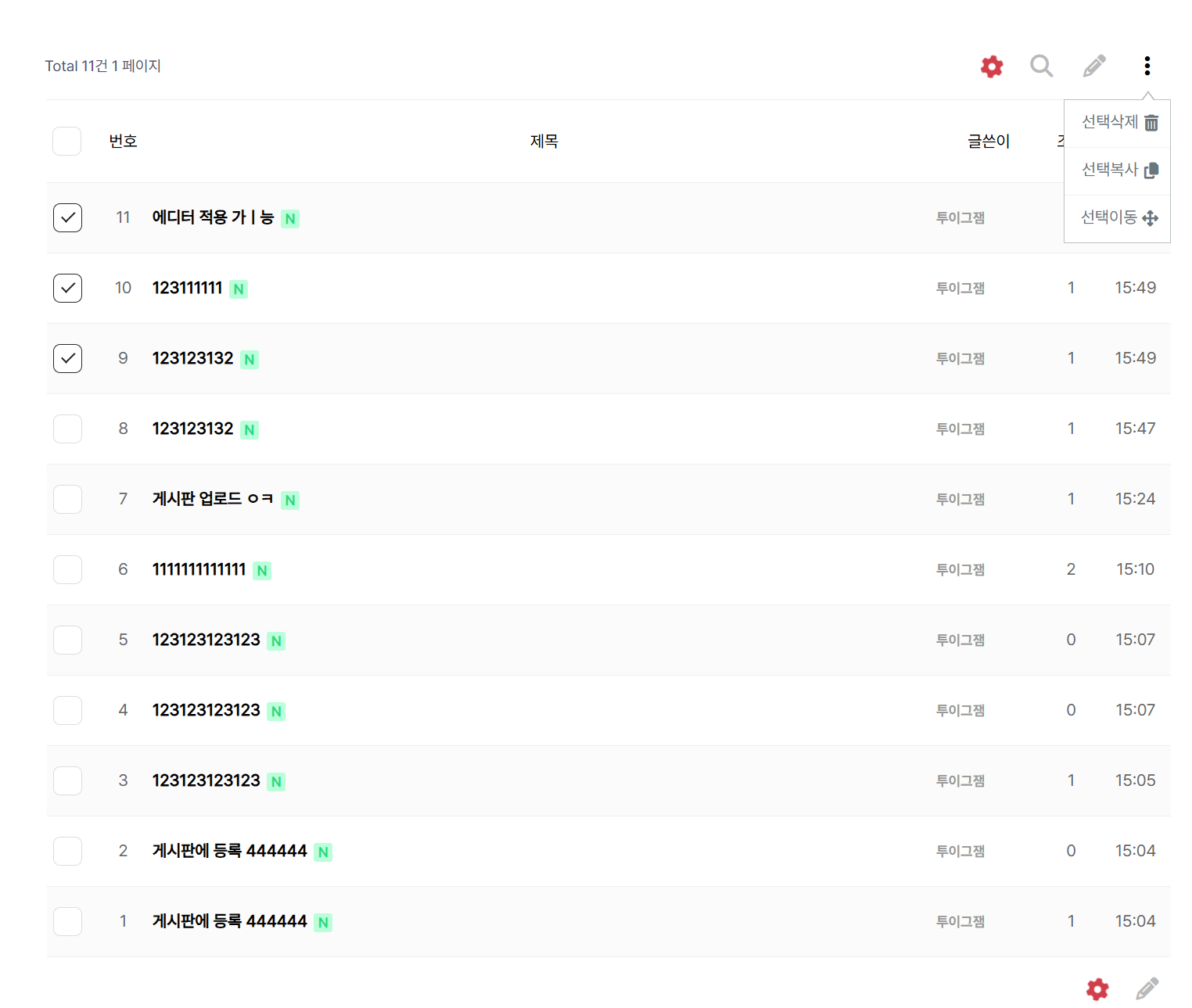
Task: Uncheck the checkbox for post 9
Action: click(x=67, y=358)
